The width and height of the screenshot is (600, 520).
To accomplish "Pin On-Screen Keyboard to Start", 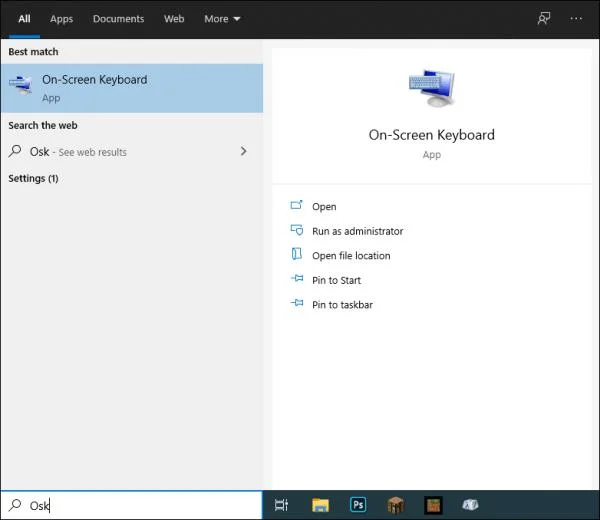I will point(336,280).
